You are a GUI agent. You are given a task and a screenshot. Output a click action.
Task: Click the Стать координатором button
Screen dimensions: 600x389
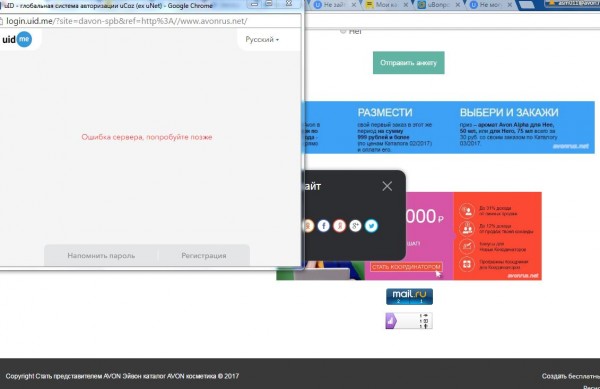[x=406, y=267]
